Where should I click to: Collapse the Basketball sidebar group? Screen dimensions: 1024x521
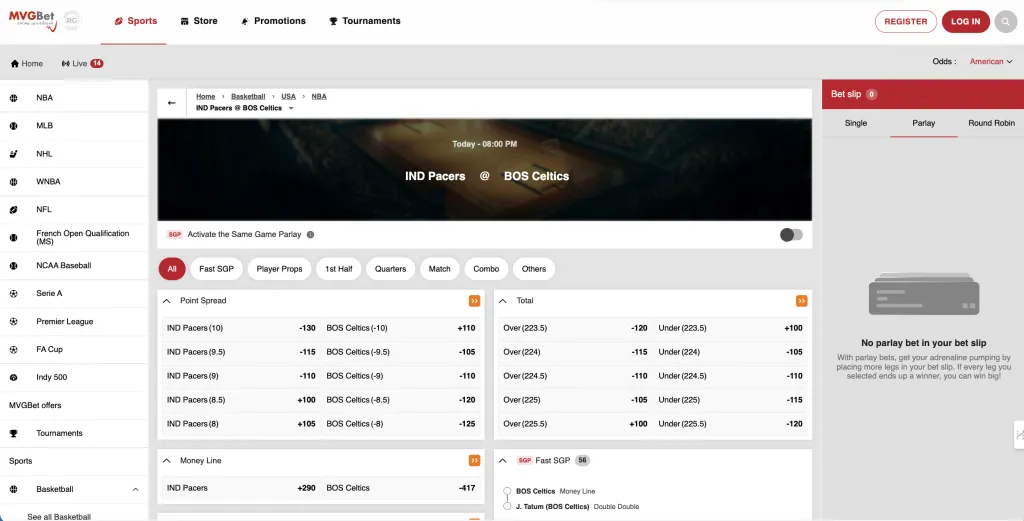[x=136, y=490]
